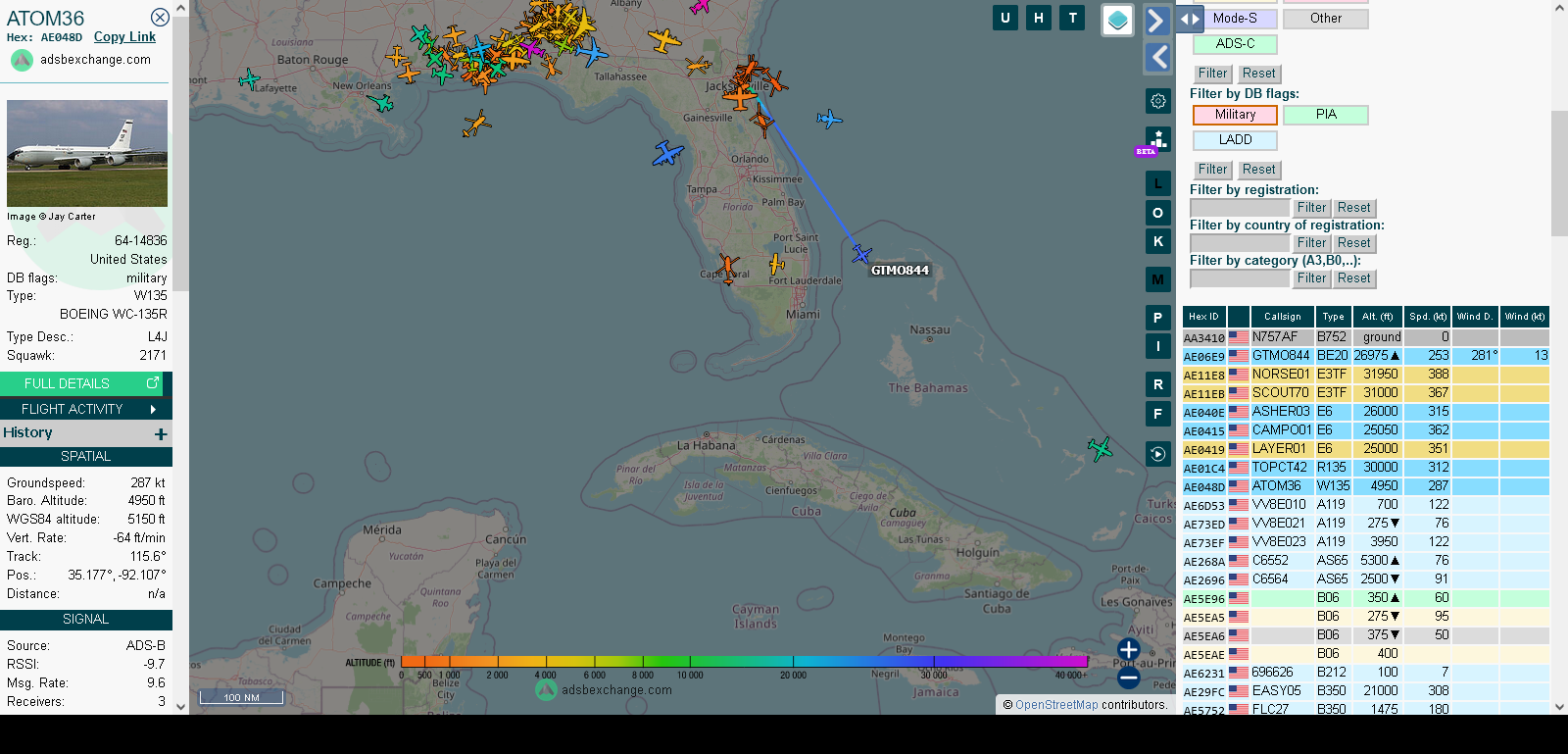Click Filter next to category field
The image size is (1568, 754).
[x=1311, y=278]
